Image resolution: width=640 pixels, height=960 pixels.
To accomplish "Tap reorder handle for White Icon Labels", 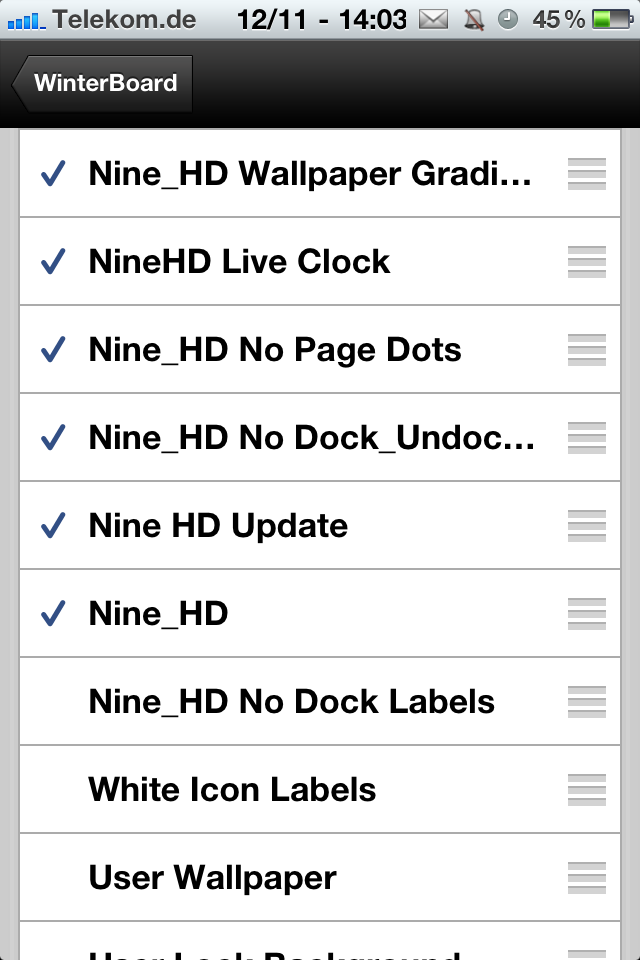I will click(587, 790).
